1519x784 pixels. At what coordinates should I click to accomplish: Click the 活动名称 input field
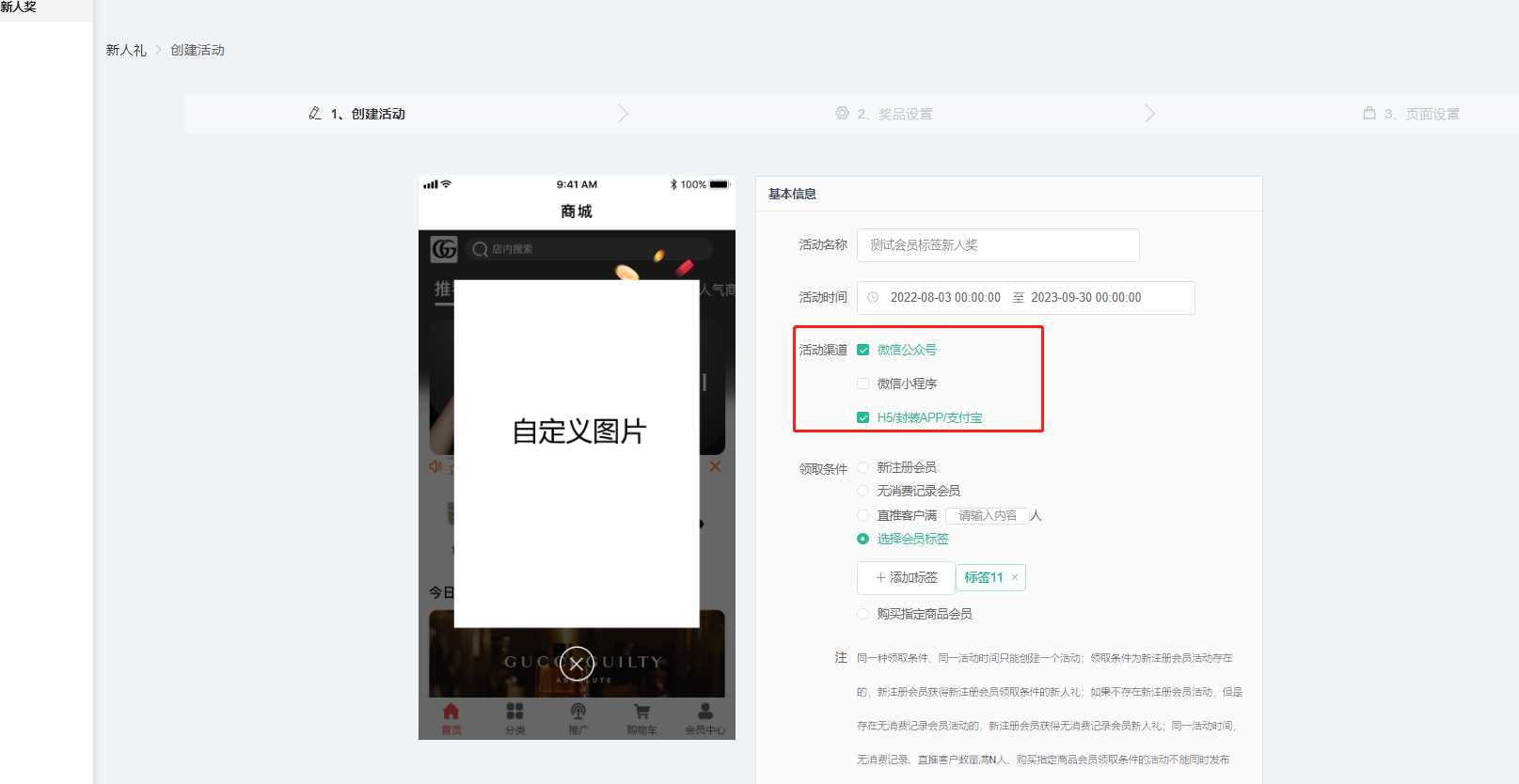click(x=997, y=245)
